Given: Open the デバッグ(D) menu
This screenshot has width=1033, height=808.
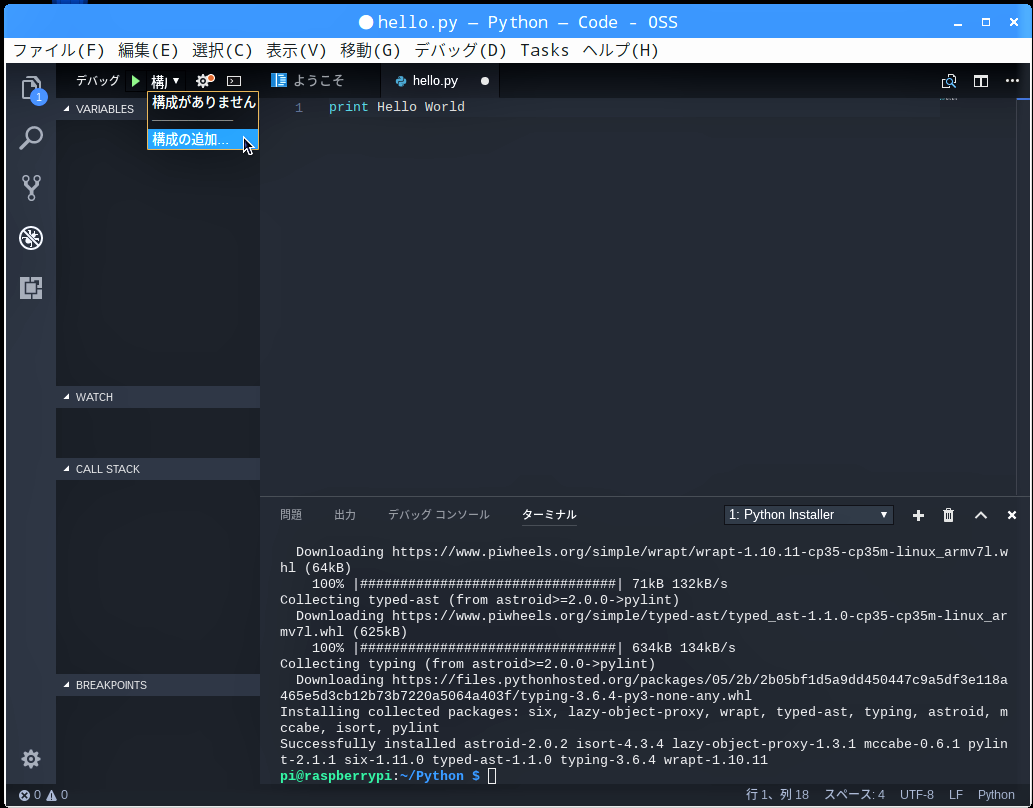Looking at the screenshot, I should point(460,50).
